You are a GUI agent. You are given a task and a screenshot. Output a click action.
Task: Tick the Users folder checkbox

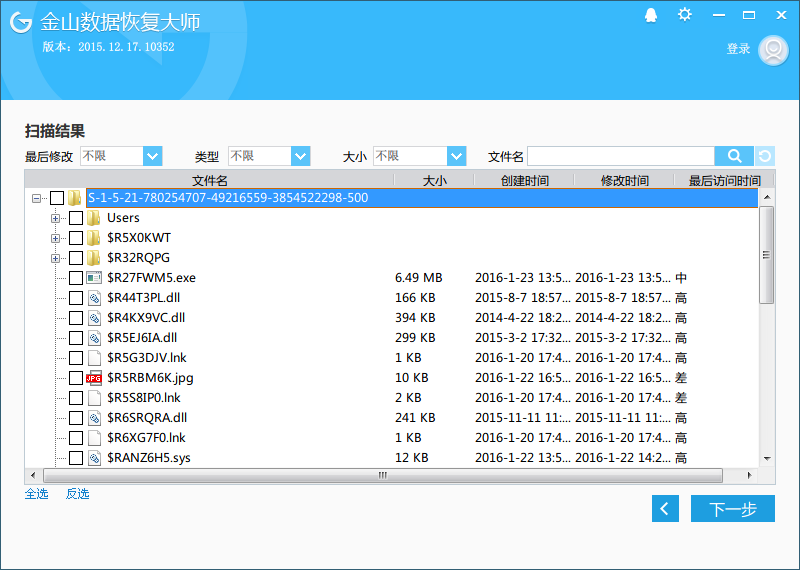click(76, 218)
